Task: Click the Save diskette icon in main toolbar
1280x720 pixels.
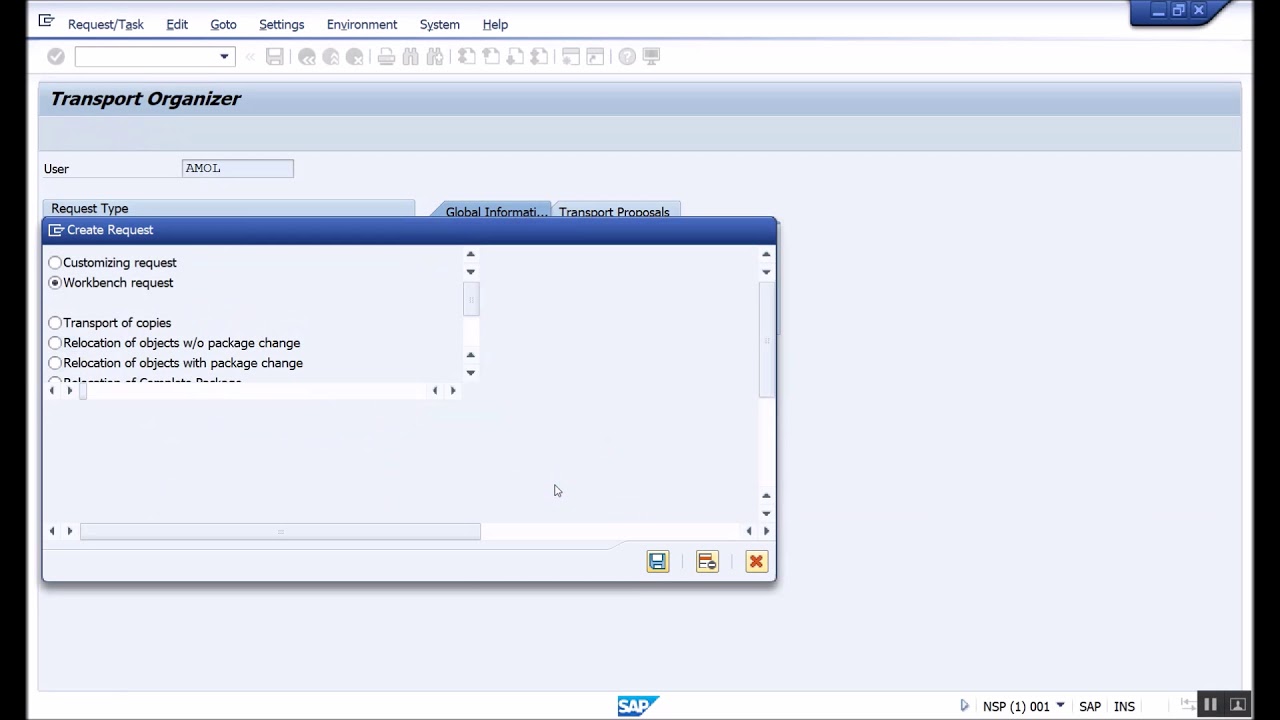Action: pos(275,57)
